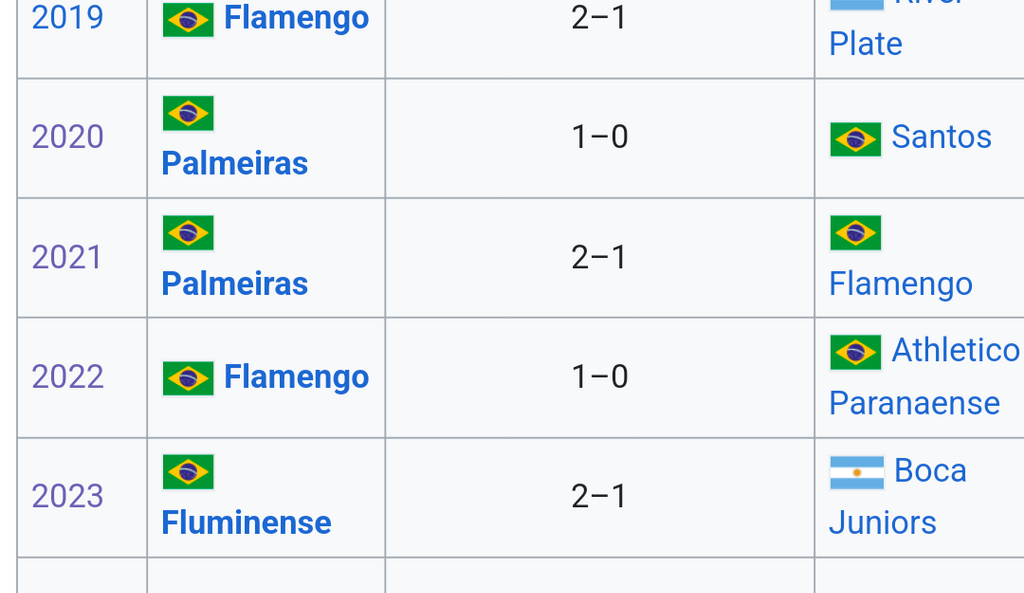The width and height of the screenshot is (1024, 593).
Task: Open the 2021 season link
Action: [67, 257]
